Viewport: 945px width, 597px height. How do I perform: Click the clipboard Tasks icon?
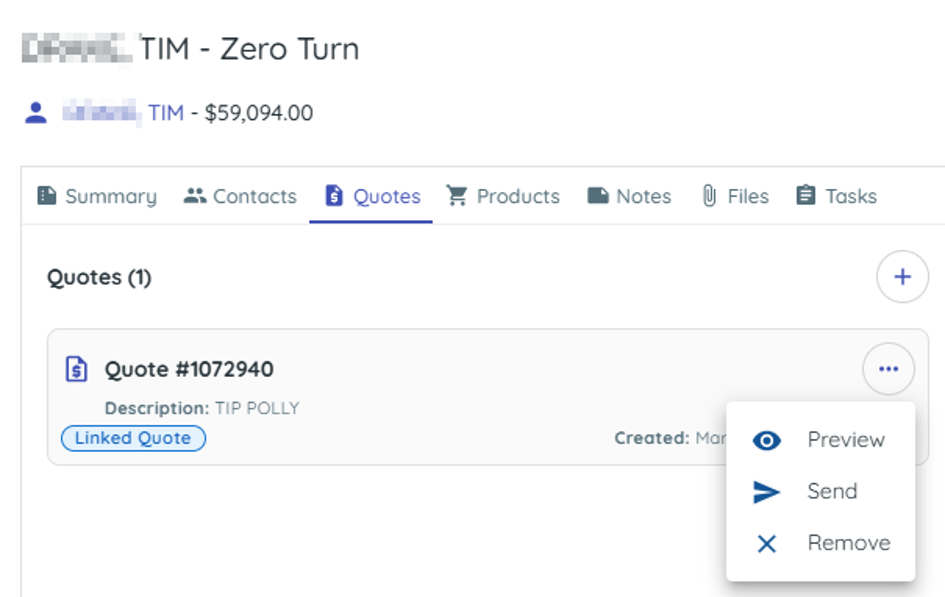pos(806,195)
